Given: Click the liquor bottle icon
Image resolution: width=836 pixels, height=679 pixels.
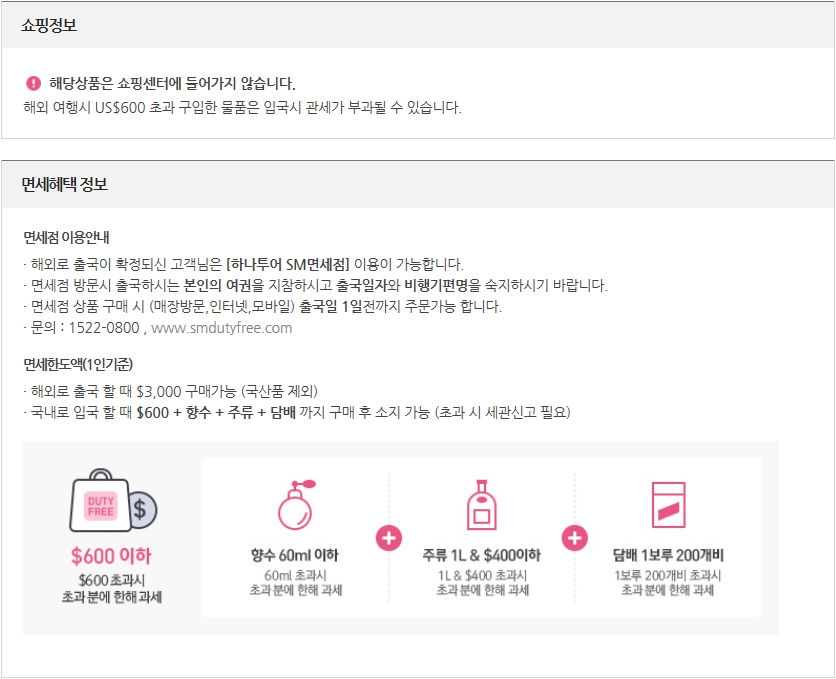Looking at the screenshot, I should [482, 505].
